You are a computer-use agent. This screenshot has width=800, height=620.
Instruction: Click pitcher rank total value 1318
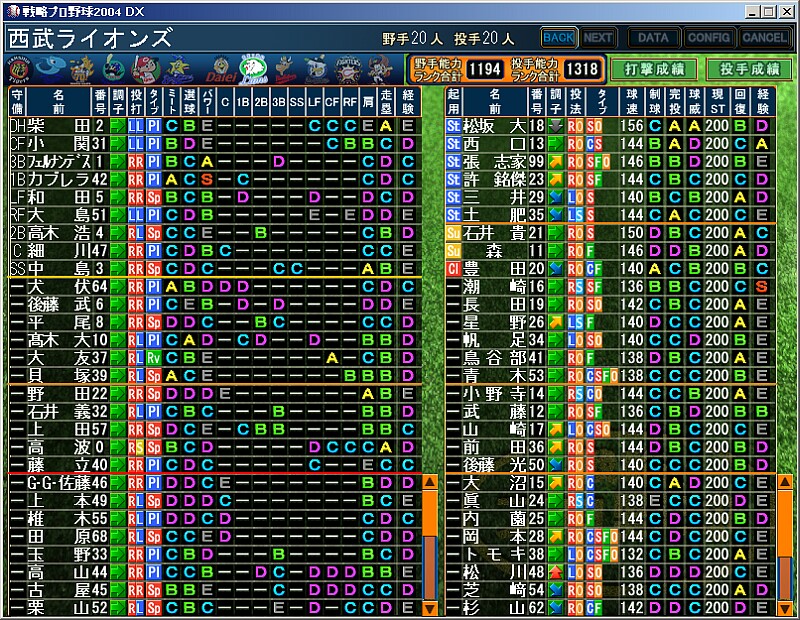point(582,69)
